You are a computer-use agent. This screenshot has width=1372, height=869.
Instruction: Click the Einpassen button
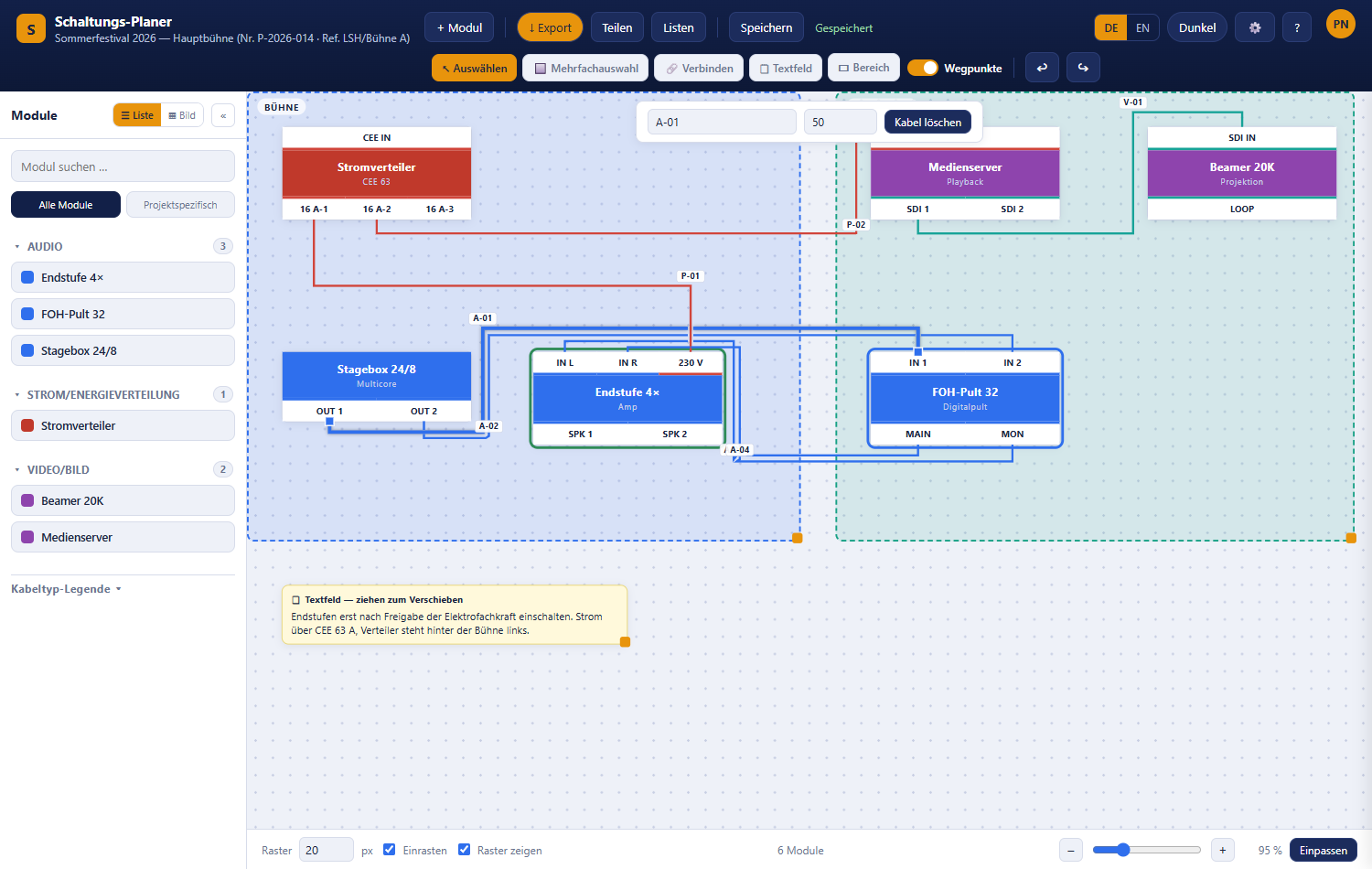(1323, 850)
